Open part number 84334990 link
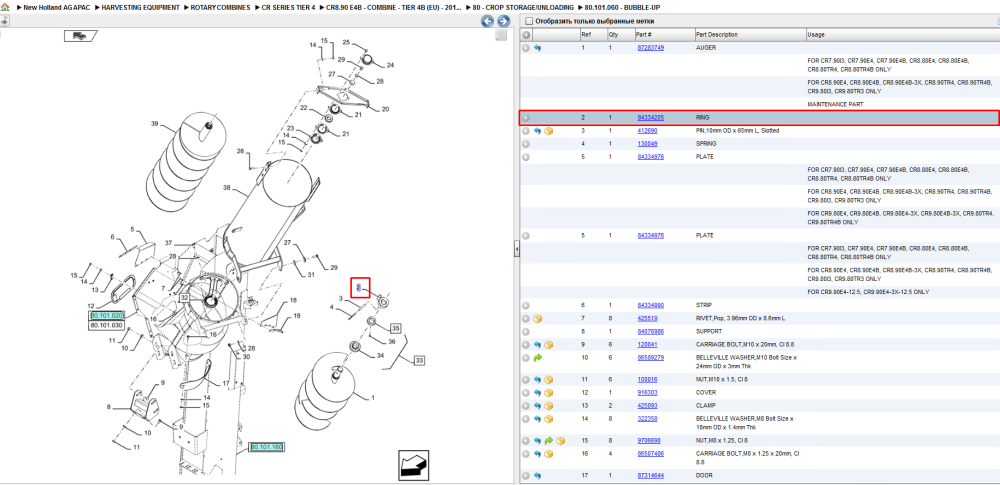The height and width of the screenshot is (485, 1000). point(651,306)
